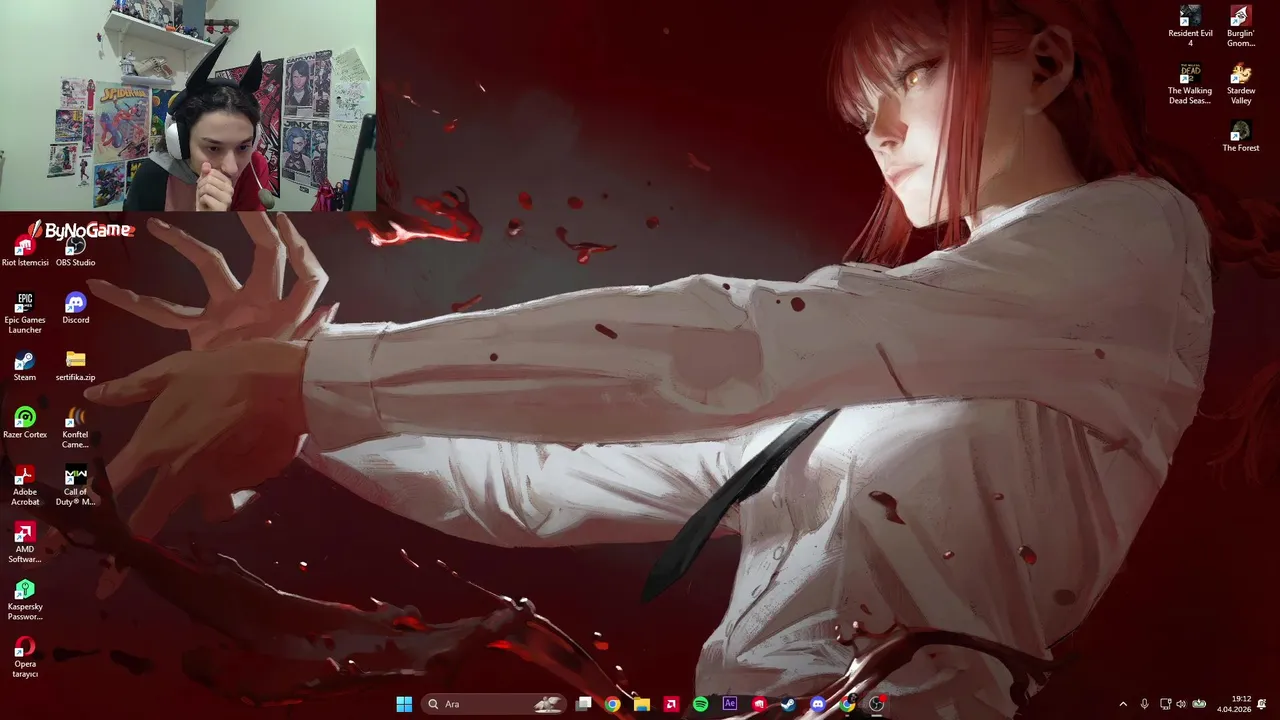
Task: Select the sertifika.zip file on desktop
Action: tap(75, 366)
